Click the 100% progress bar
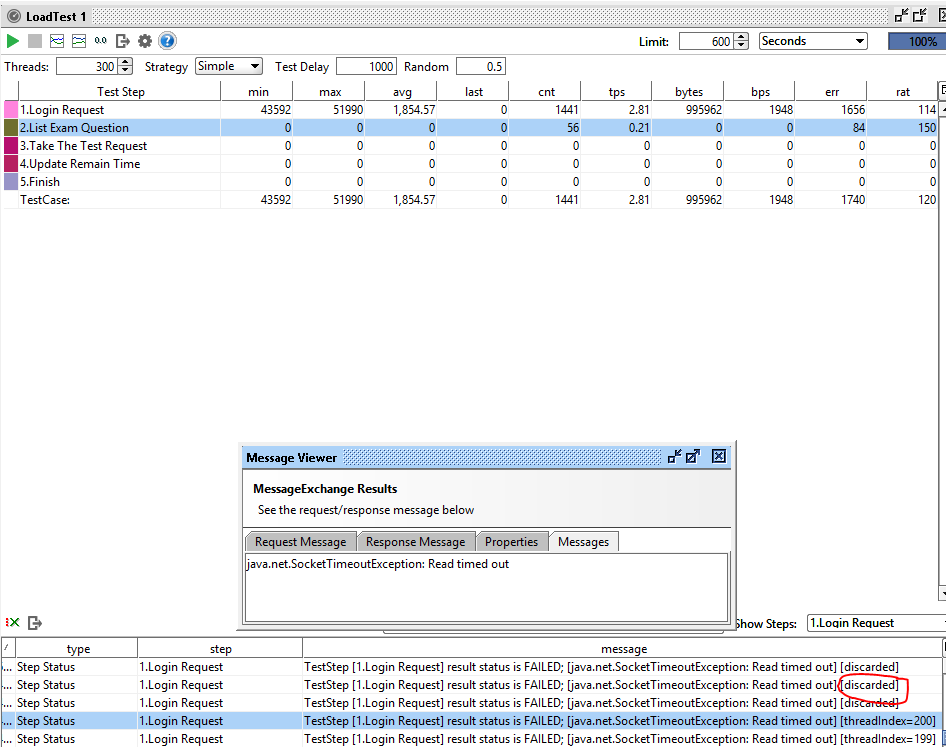 (x=914, y=41)
